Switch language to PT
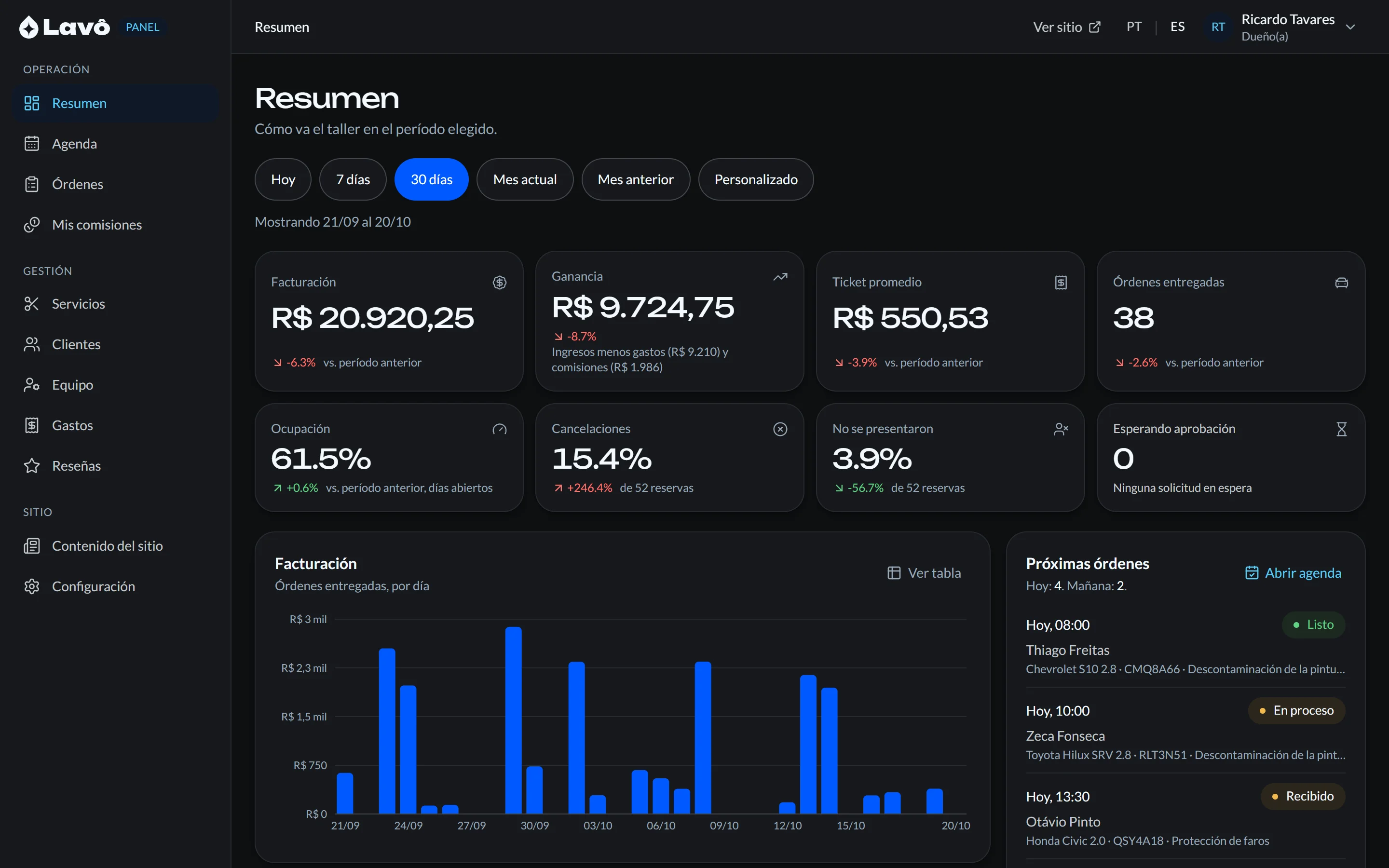The height and width of the screenshot is (868, 1389). [x=1133, y=27]
